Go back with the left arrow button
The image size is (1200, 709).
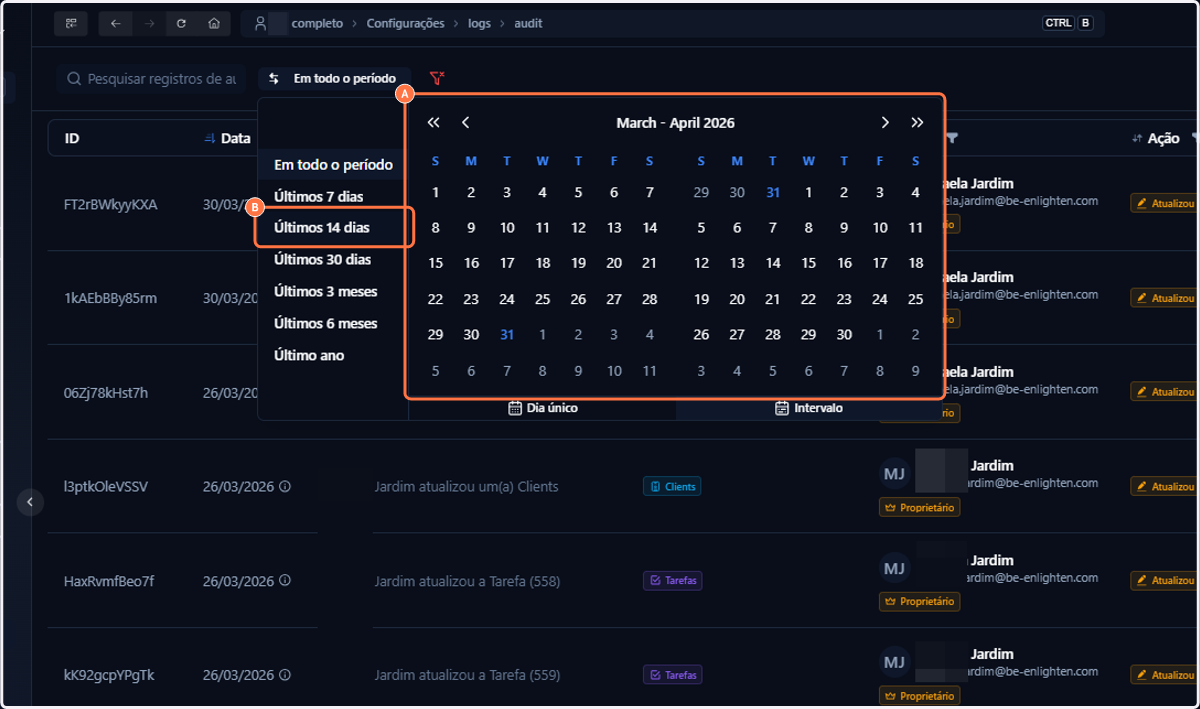[115, 23]
